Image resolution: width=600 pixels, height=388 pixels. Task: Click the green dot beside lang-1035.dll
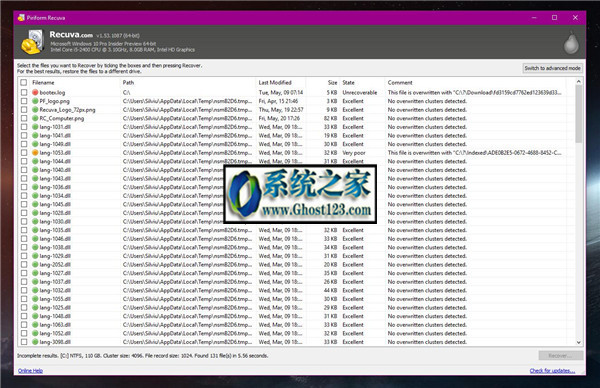pos(35,230)
